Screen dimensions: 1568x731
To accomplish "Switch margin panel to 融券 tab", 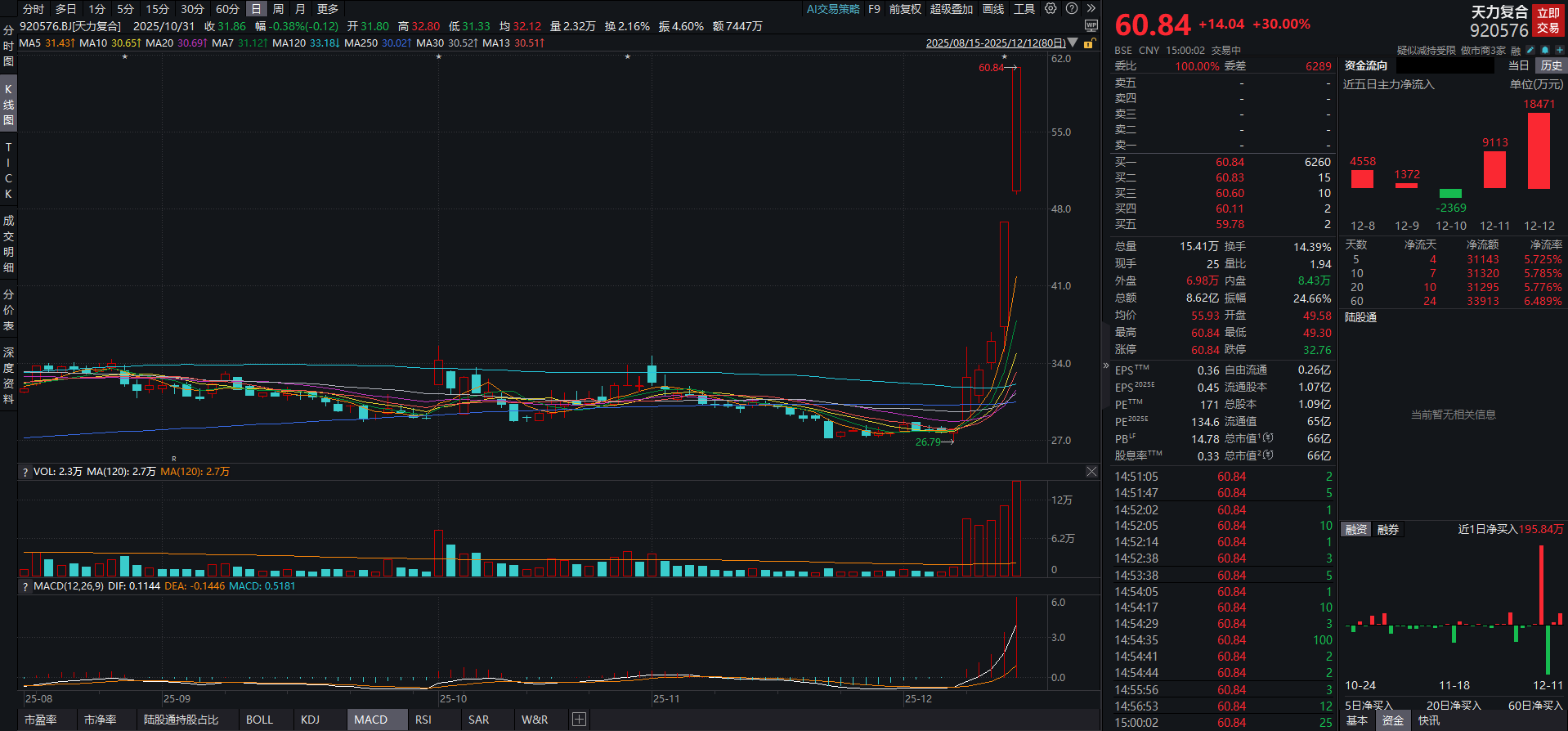I will coord(1387,530).
